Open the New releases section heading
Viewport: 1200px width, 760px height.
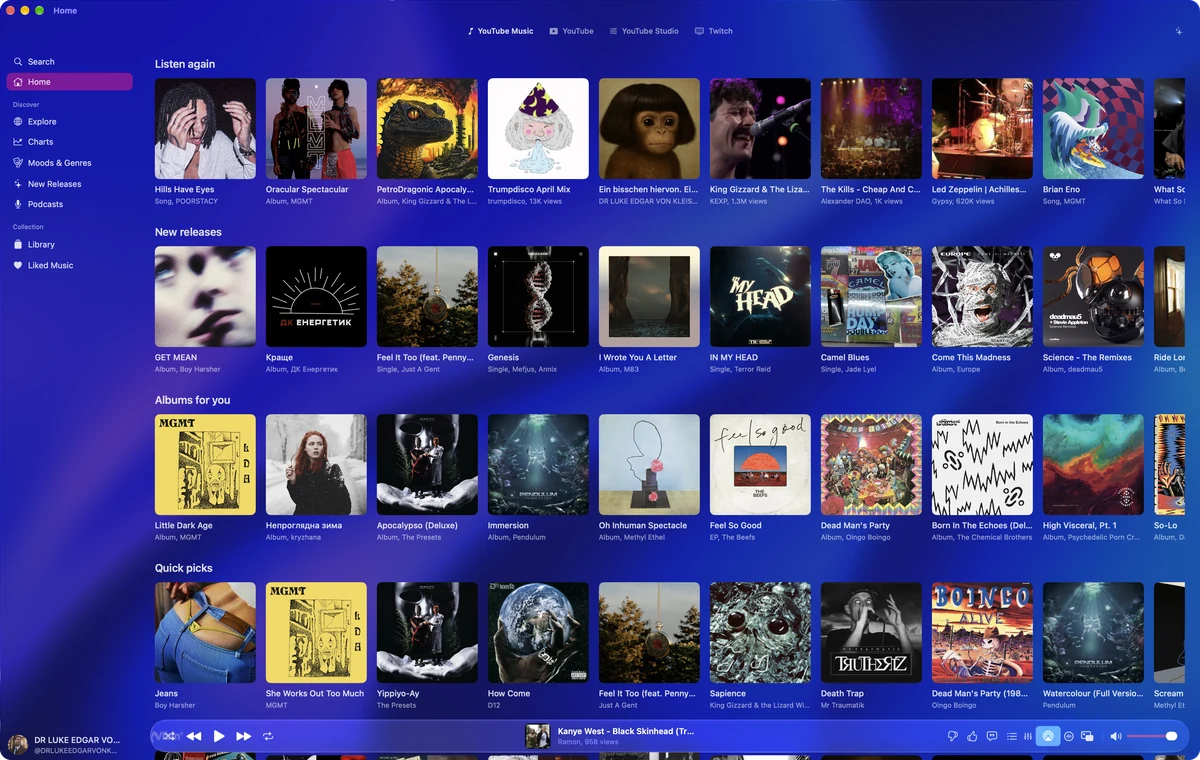click(x=188, y=232)
